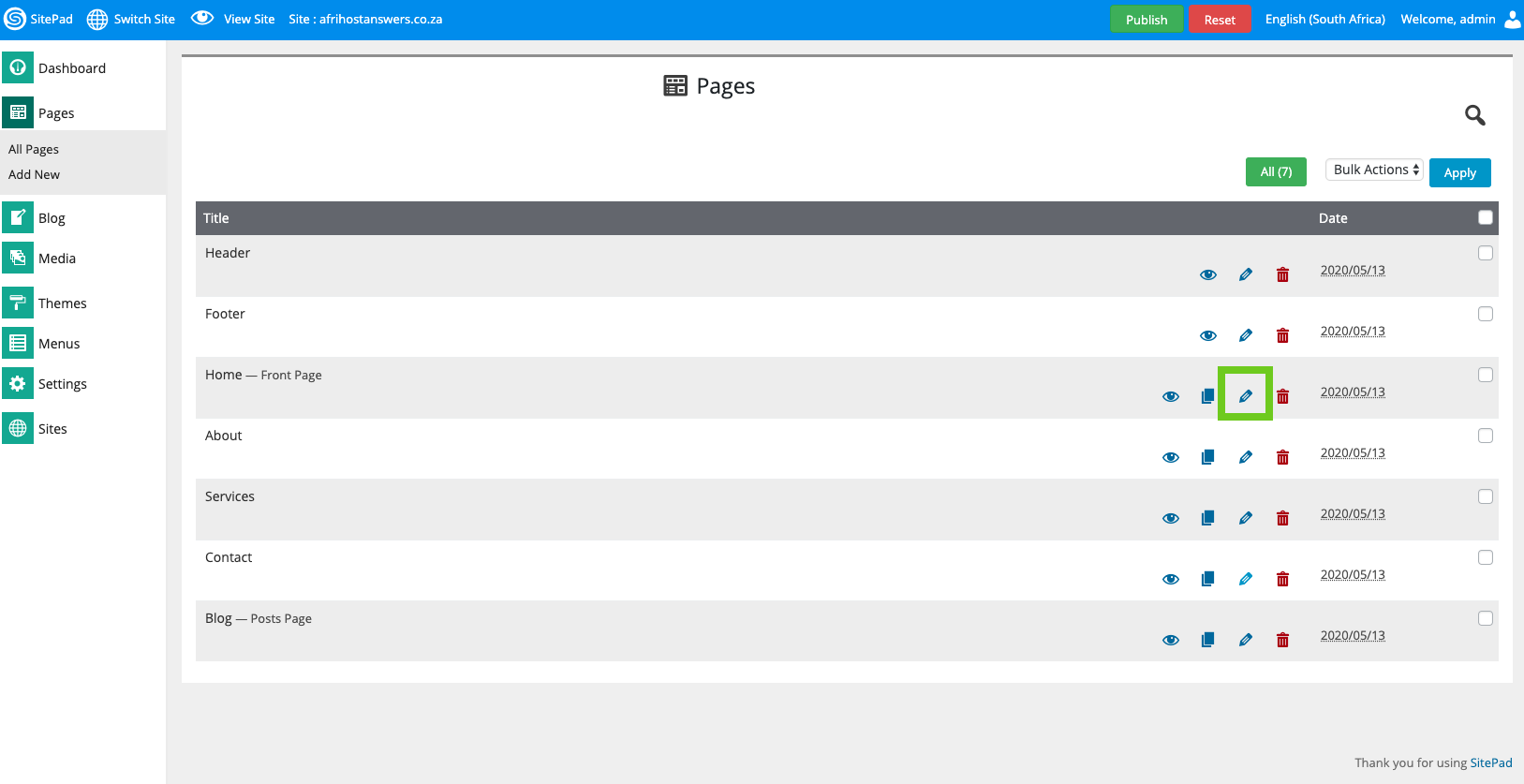Check the select-all checkbox in table header
This screenshot has width=1524, height=784.
tap(1485, 217)
